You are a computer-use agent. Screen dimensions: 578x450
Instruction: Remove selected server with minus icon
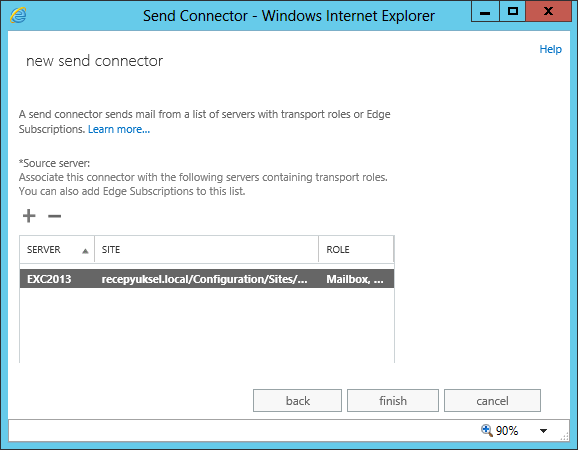coord(55,216)
